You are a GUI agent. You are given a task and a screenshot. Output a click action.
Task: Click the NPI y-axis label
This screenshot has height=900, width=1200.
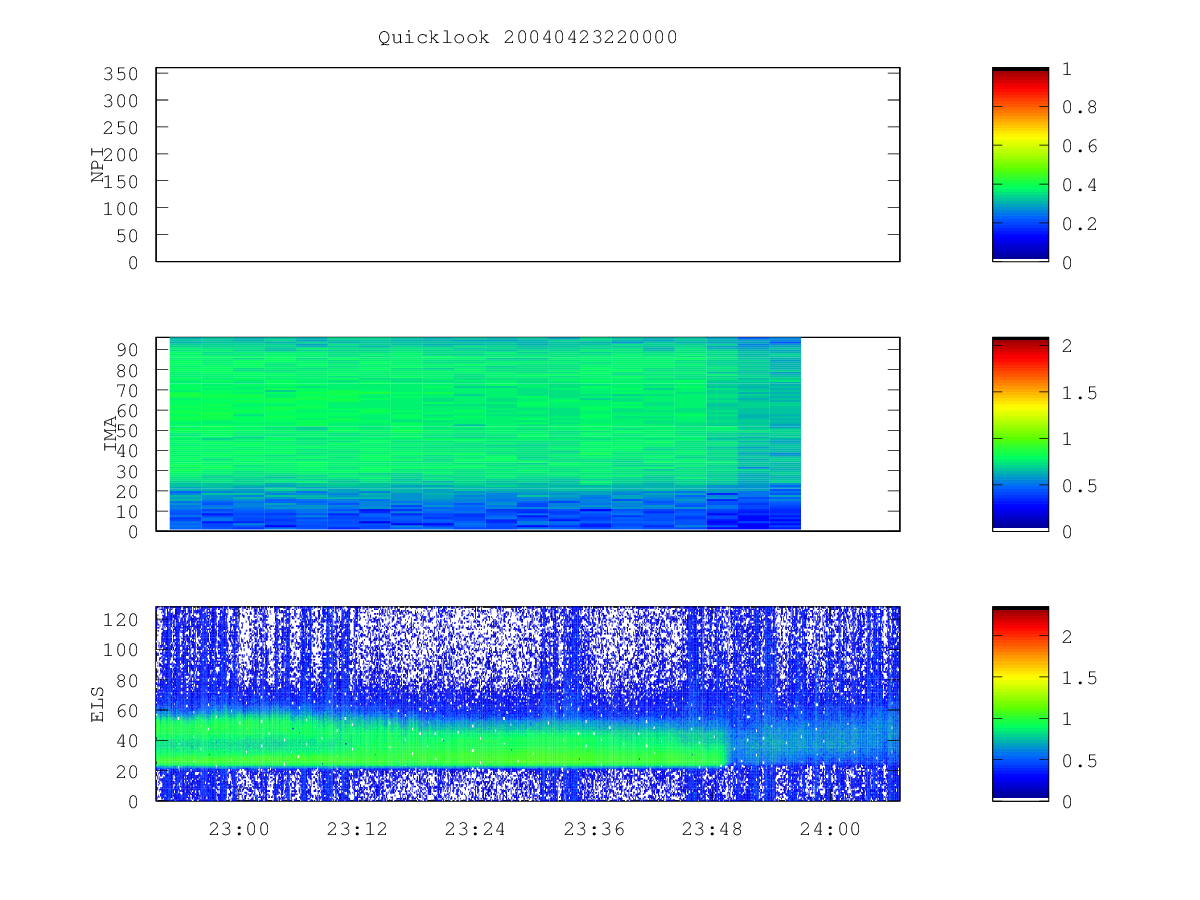click(x=98, y=165)
